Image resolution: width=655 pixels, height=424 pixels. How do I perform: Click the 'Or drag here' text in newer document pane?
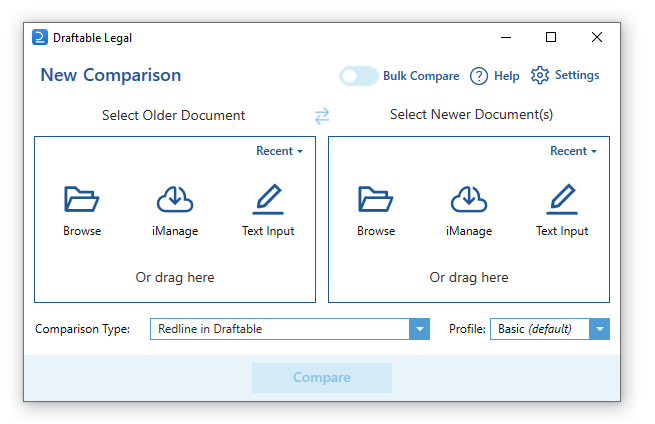coord(469,277)
